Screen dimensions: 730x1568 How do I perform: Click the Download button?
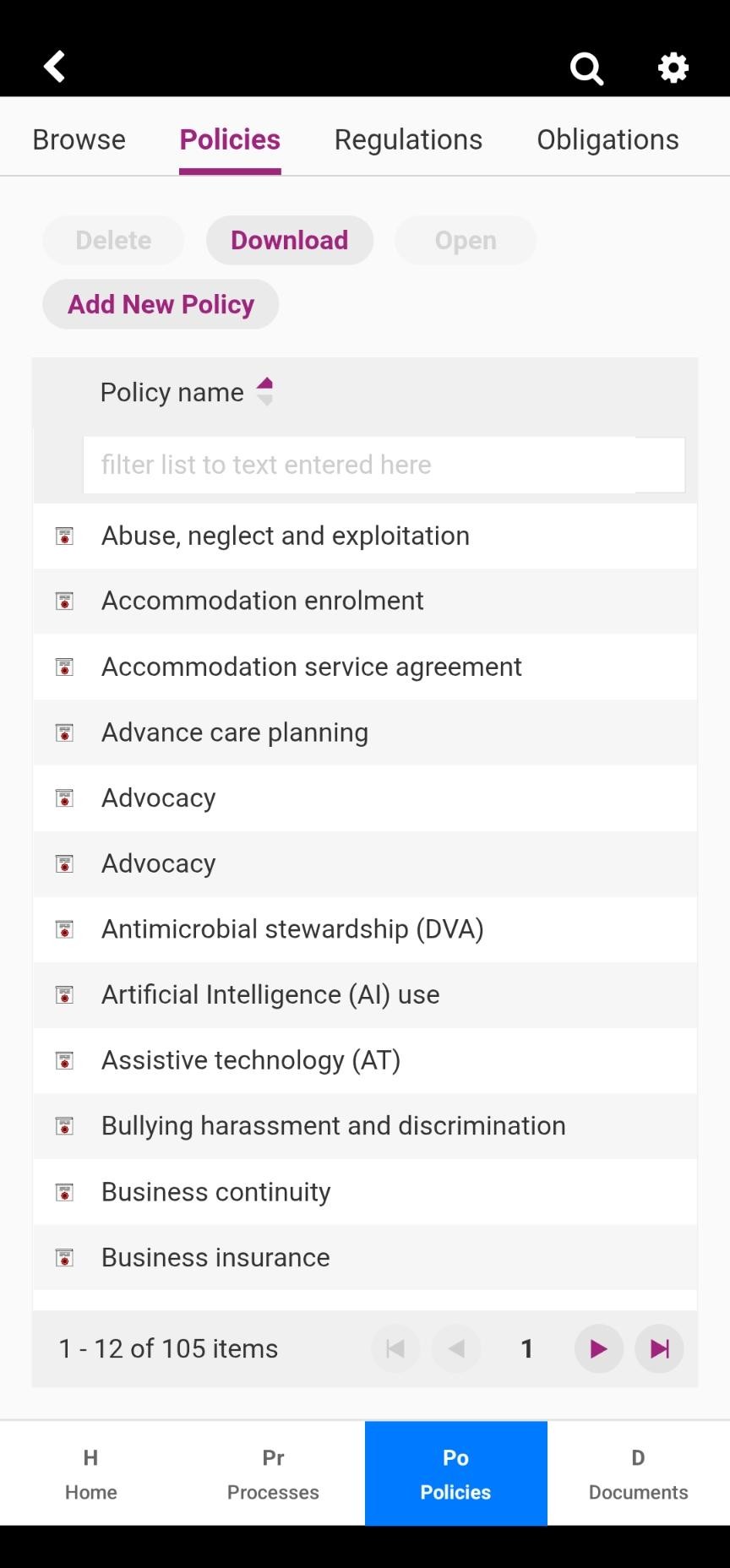(x=290, y=240)
